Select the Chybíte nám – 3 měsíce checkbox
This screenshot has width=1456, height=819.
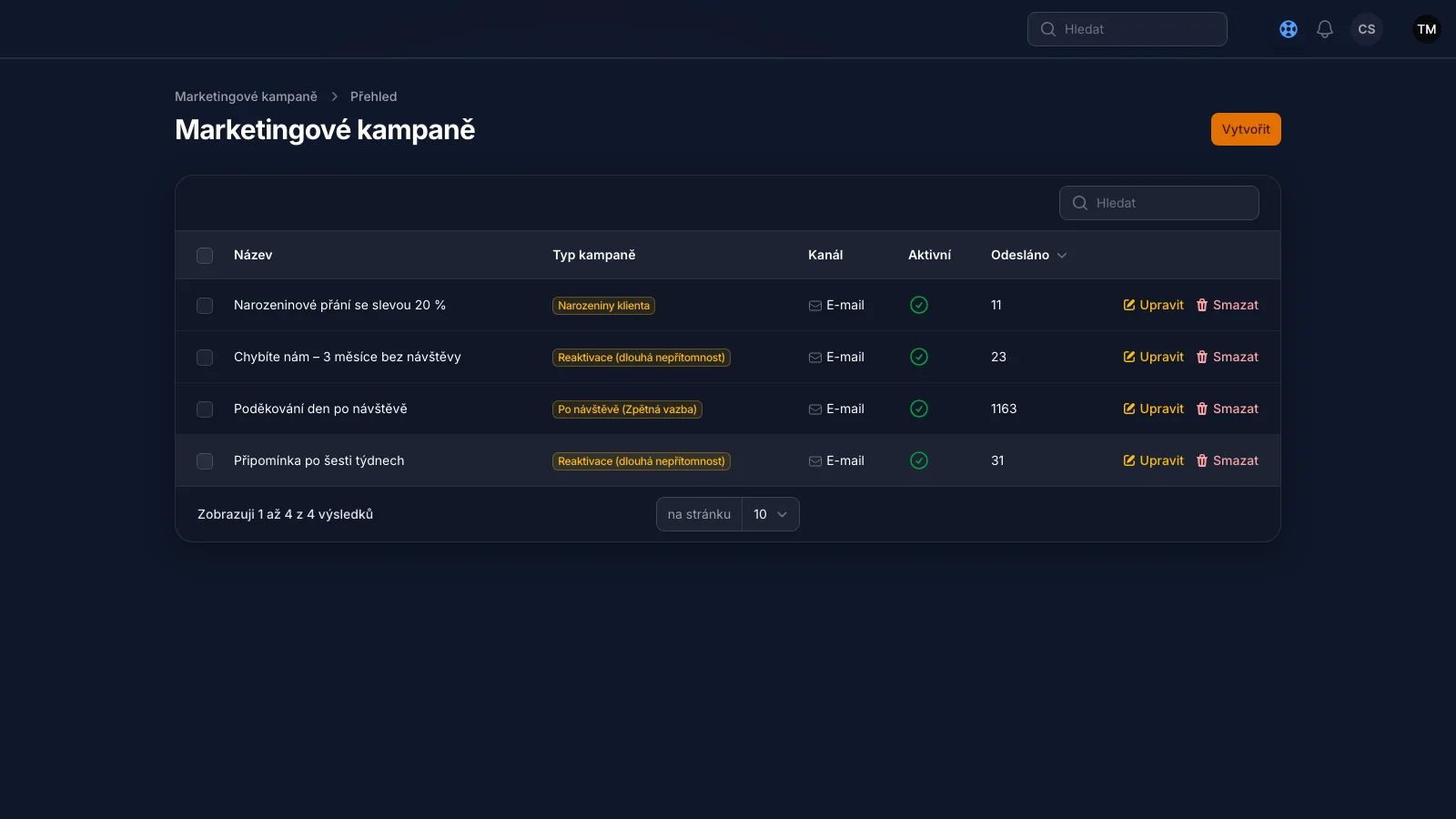click(205, 358)
